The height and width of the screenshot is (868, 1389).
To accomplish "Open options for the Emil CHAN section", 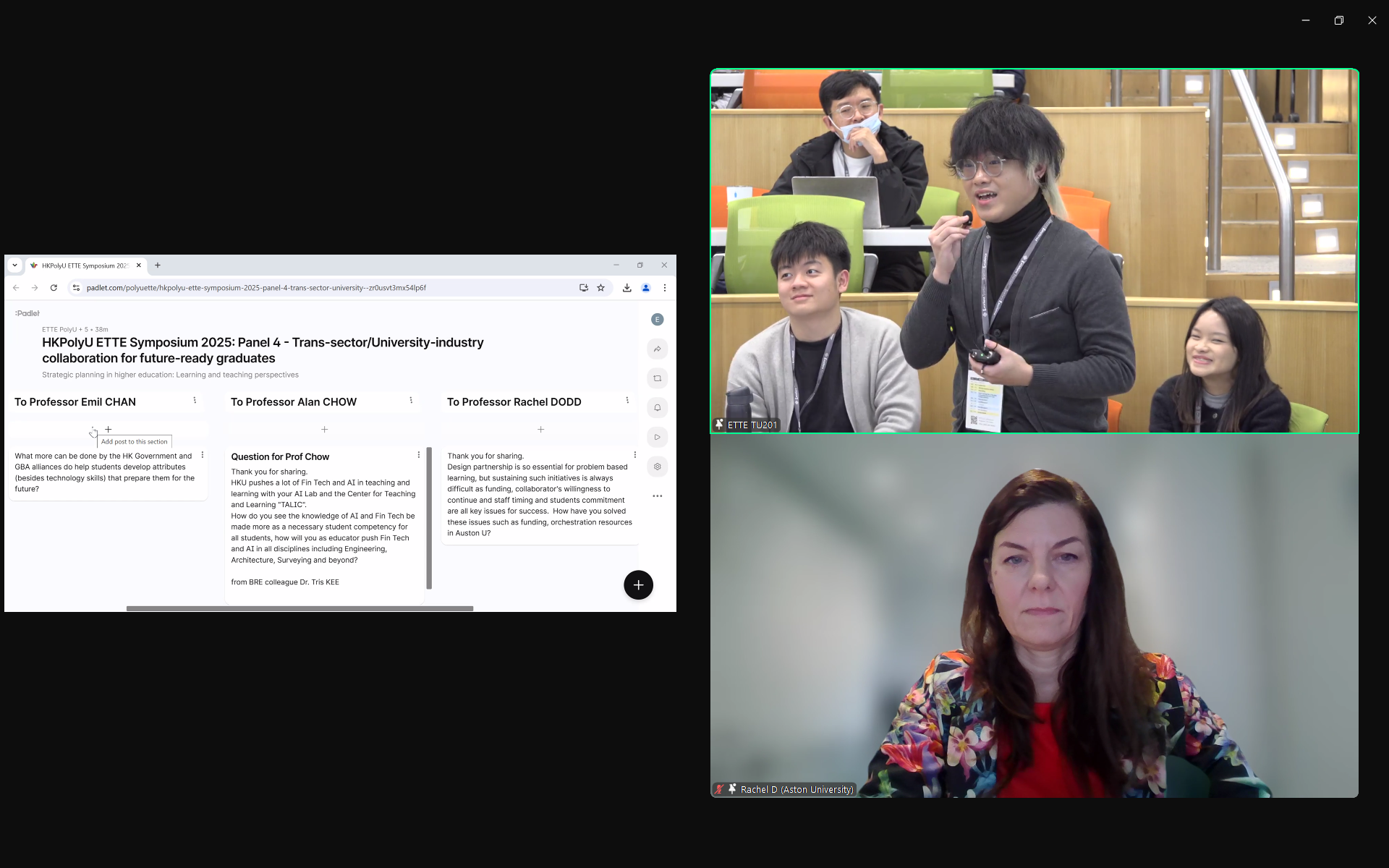I will [195, 401].
